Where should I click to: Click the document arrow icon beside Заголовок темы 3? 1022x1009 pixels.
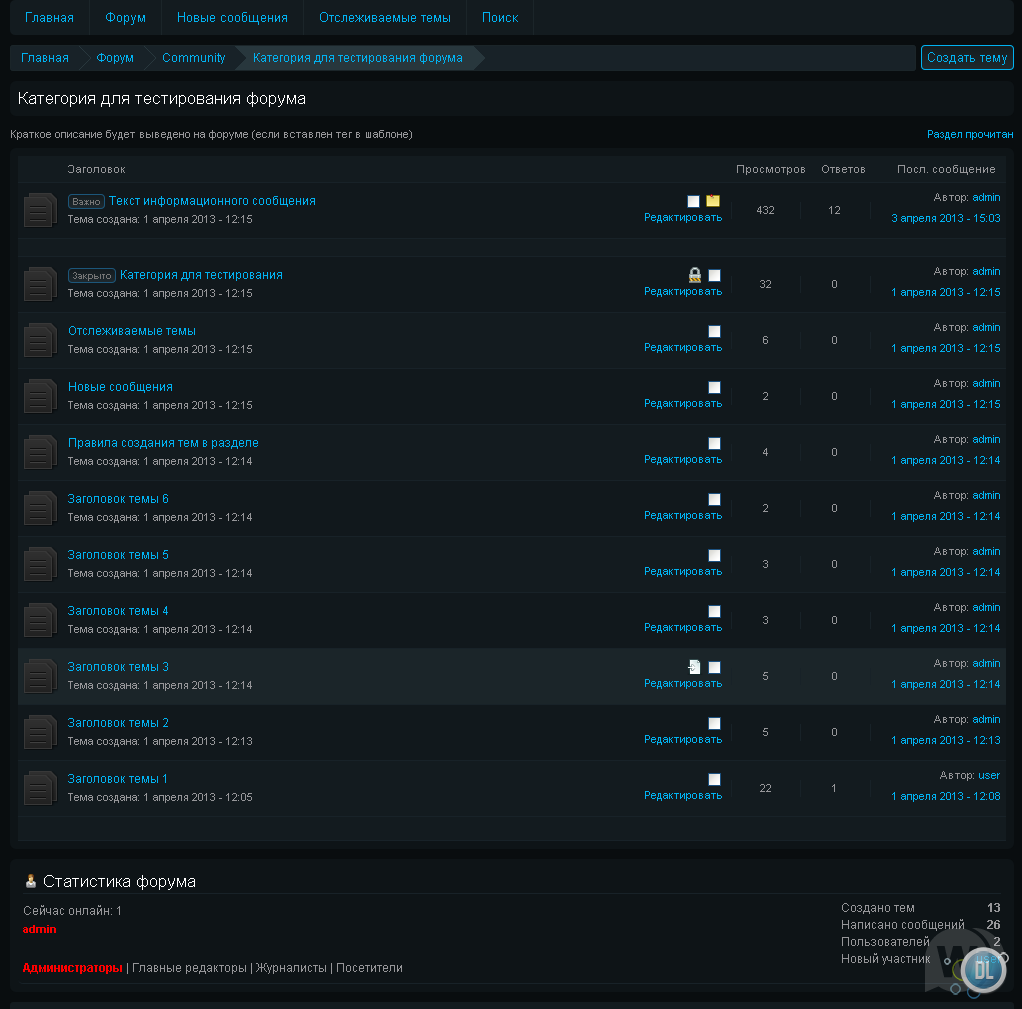pyautogui.click(x=695, y=667)
